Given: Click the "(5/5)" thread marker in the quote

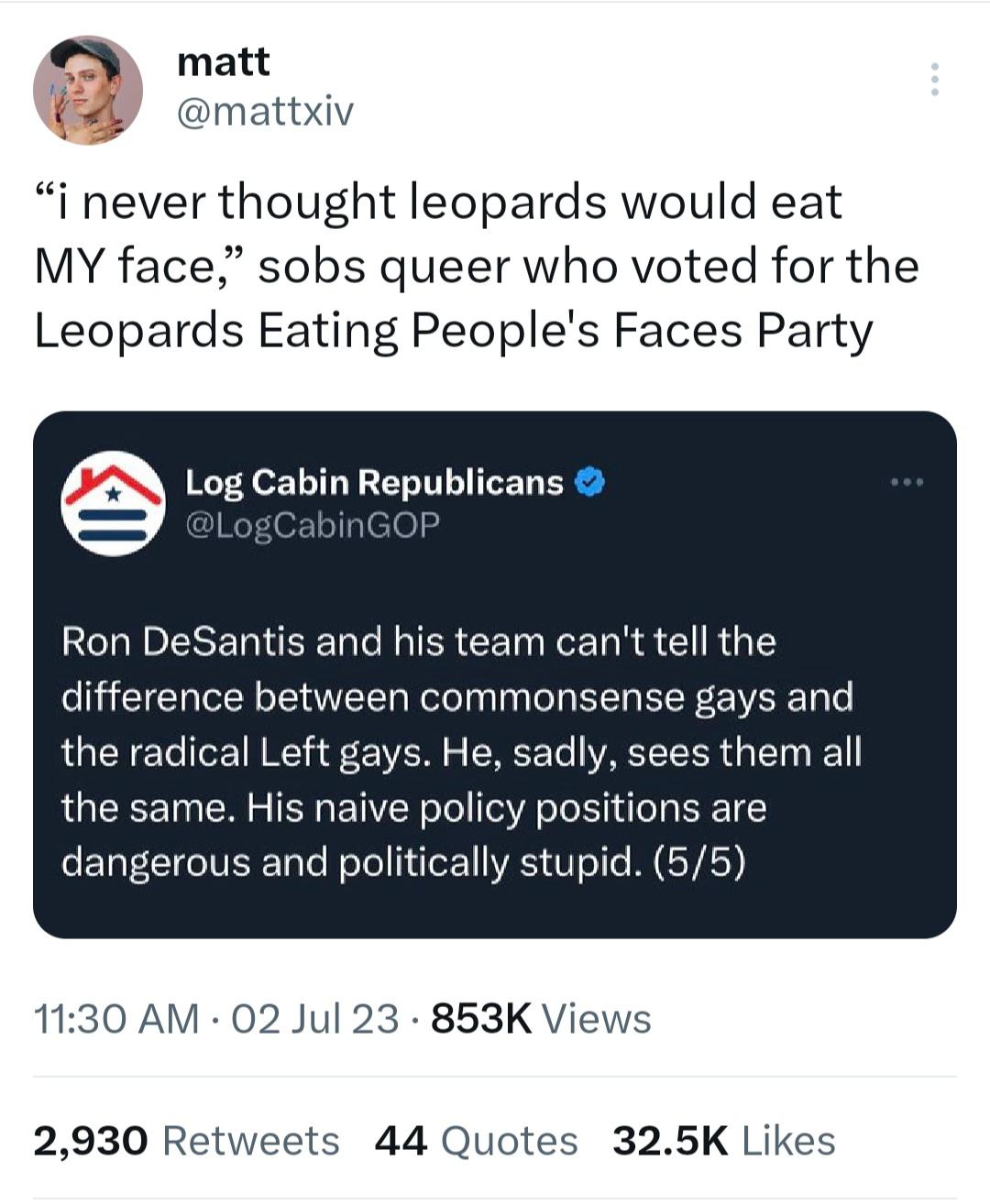Looking at the screenshot, I should pos(699,862).
